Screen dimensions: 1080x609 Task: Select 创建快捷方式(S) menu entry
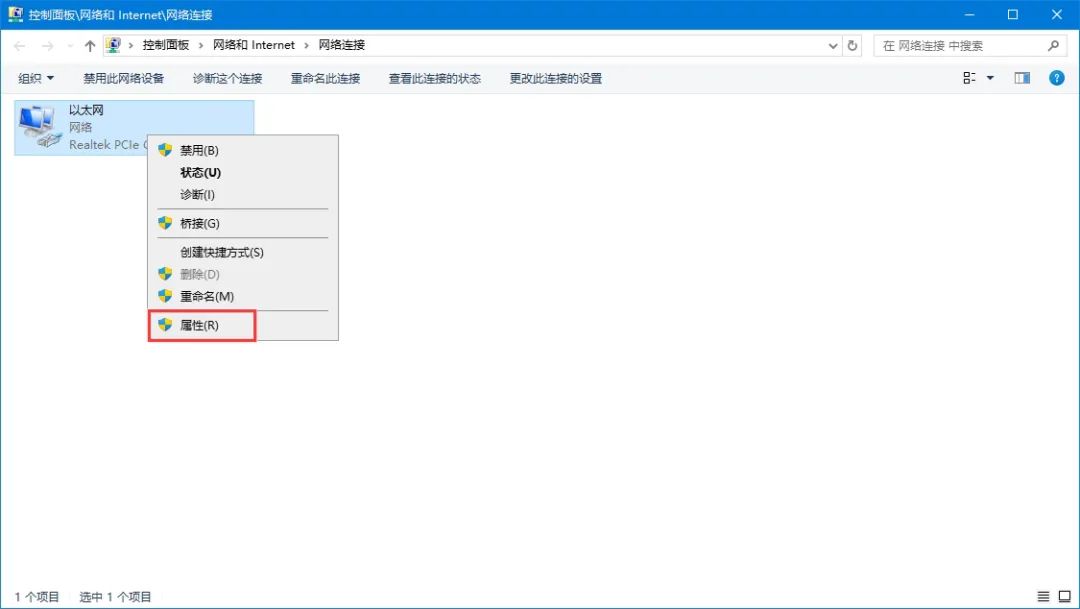click(221, 253)
